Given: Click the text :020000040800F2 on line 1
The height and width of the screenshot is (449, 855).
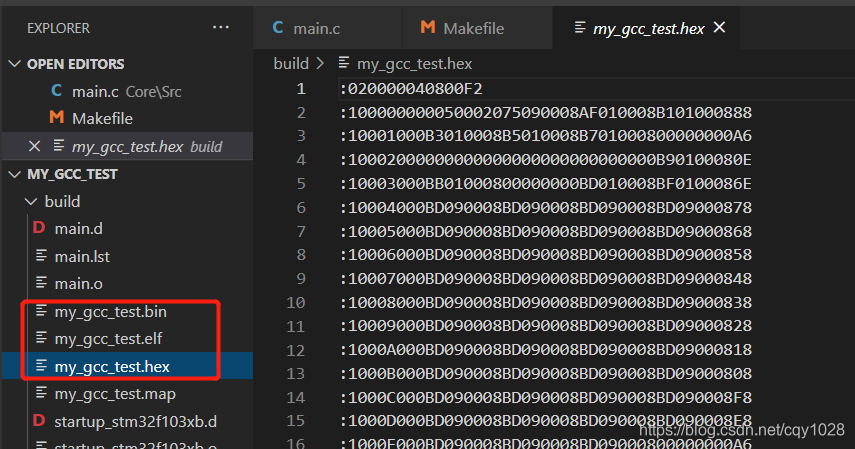Looking at the screenshot, I should tap(411, 88).
